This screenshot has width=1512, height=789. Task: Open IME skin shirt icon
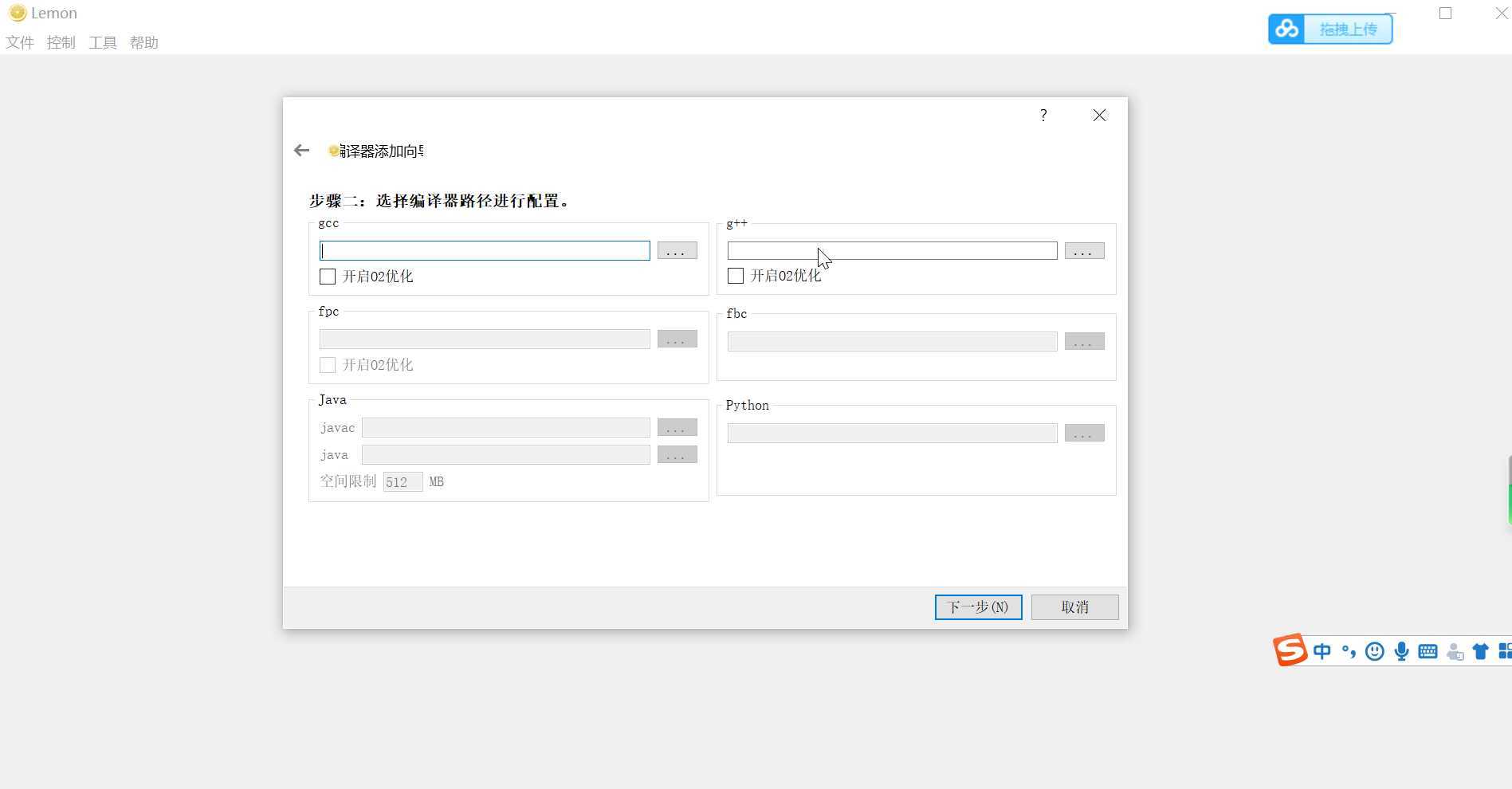pyautogui.click(x=1480, y=651)
